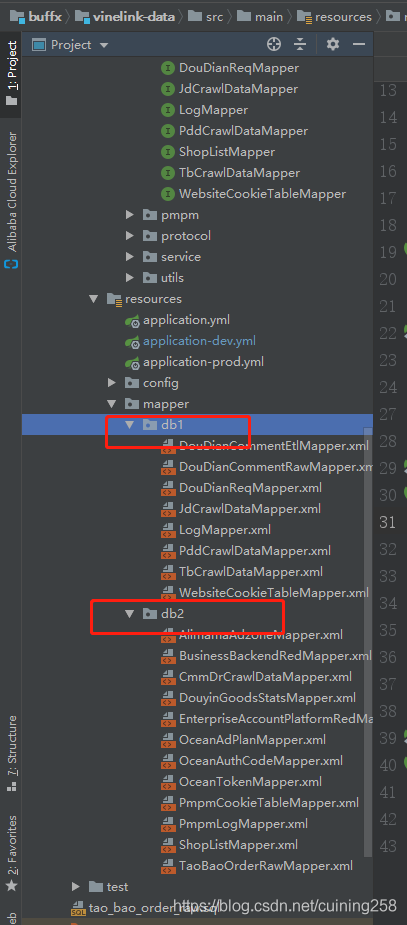Select WebsiteCookieTableMapper interface

[x=262, y=193]
